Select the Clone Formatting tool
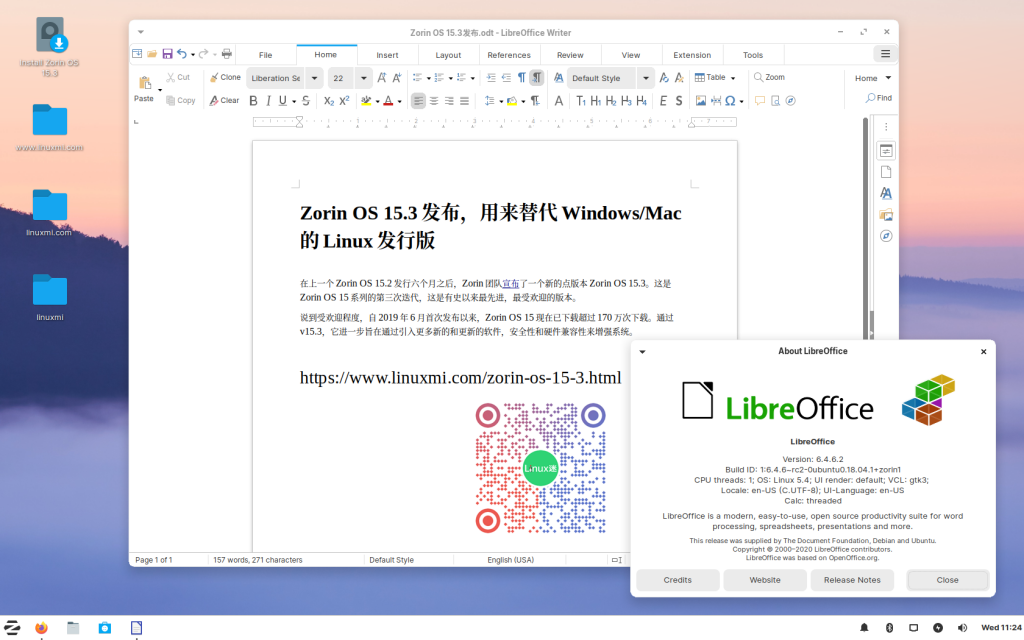The height and width of the screenshot is (640, 1024). point(226,76)
